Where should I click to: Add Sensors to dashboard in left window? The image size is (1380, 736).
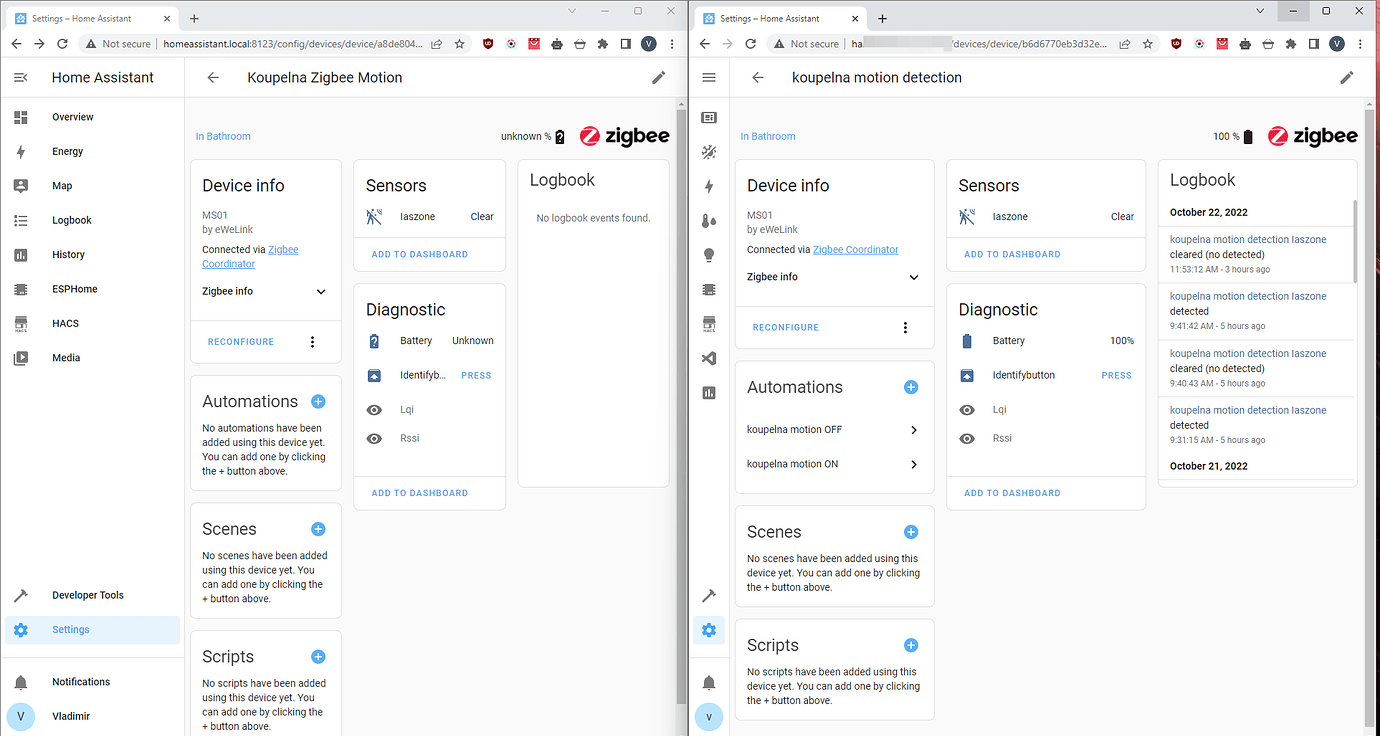tap(420, 254)
